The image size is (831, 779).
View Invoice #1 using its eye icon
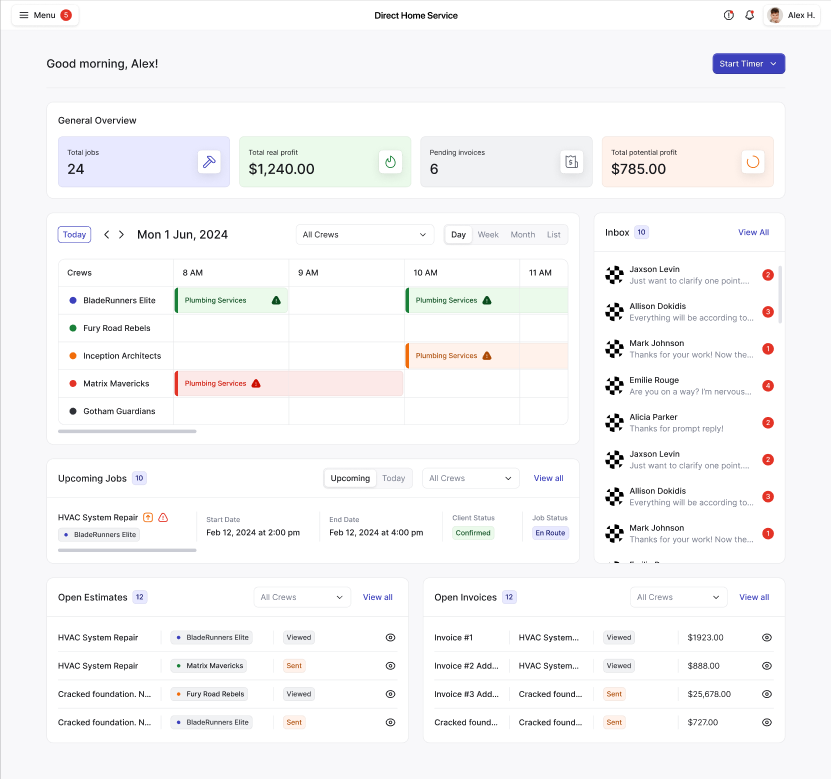766,637
